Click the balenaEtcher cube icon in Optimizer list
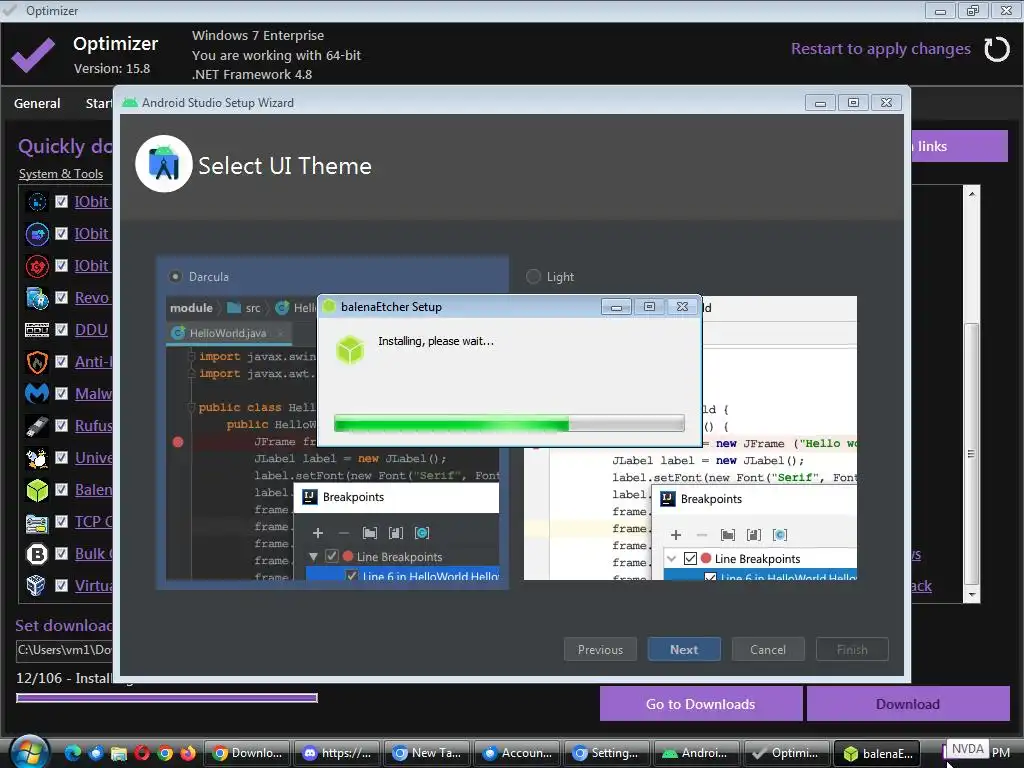 coord(37,490)
